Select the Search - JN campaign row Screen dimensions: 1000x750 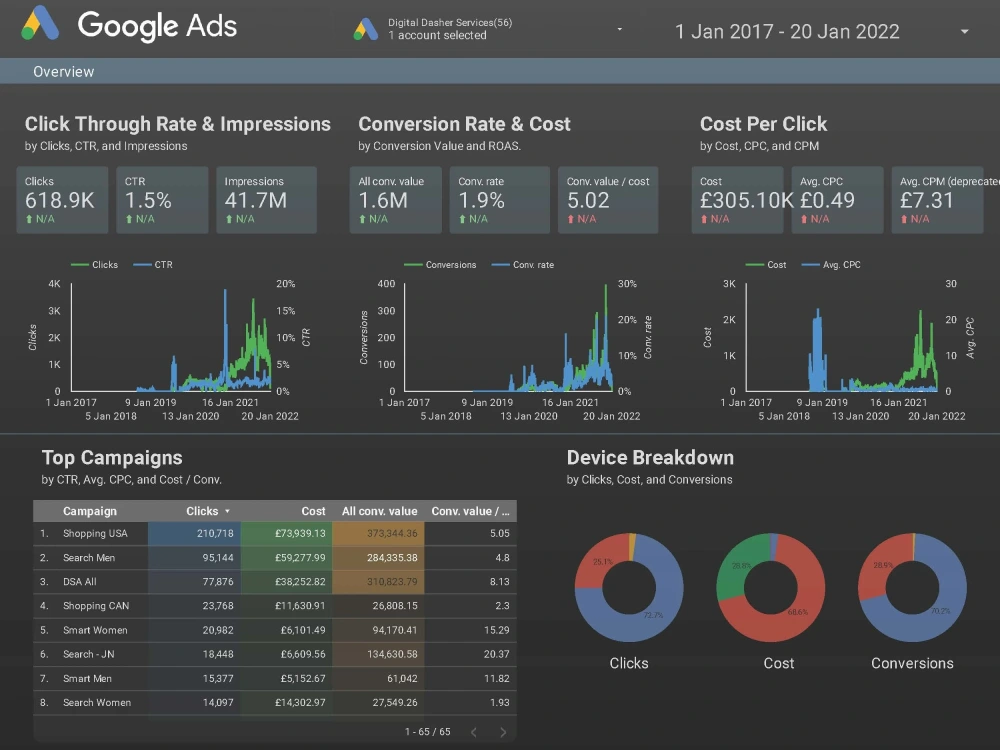(x=275, y=654)
